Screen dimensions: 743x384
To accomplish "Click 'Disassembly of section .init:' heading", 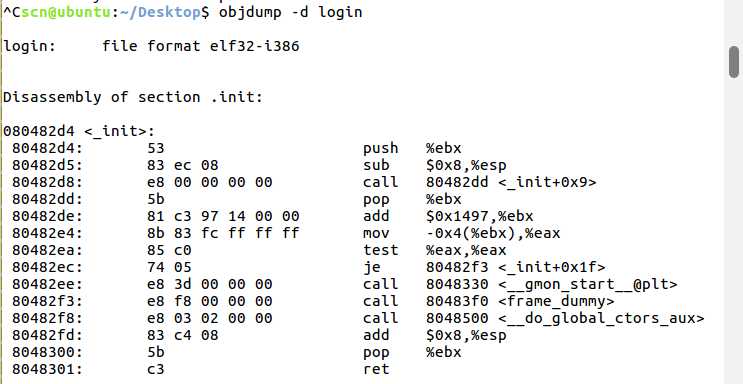I will [x=133, y=98].
